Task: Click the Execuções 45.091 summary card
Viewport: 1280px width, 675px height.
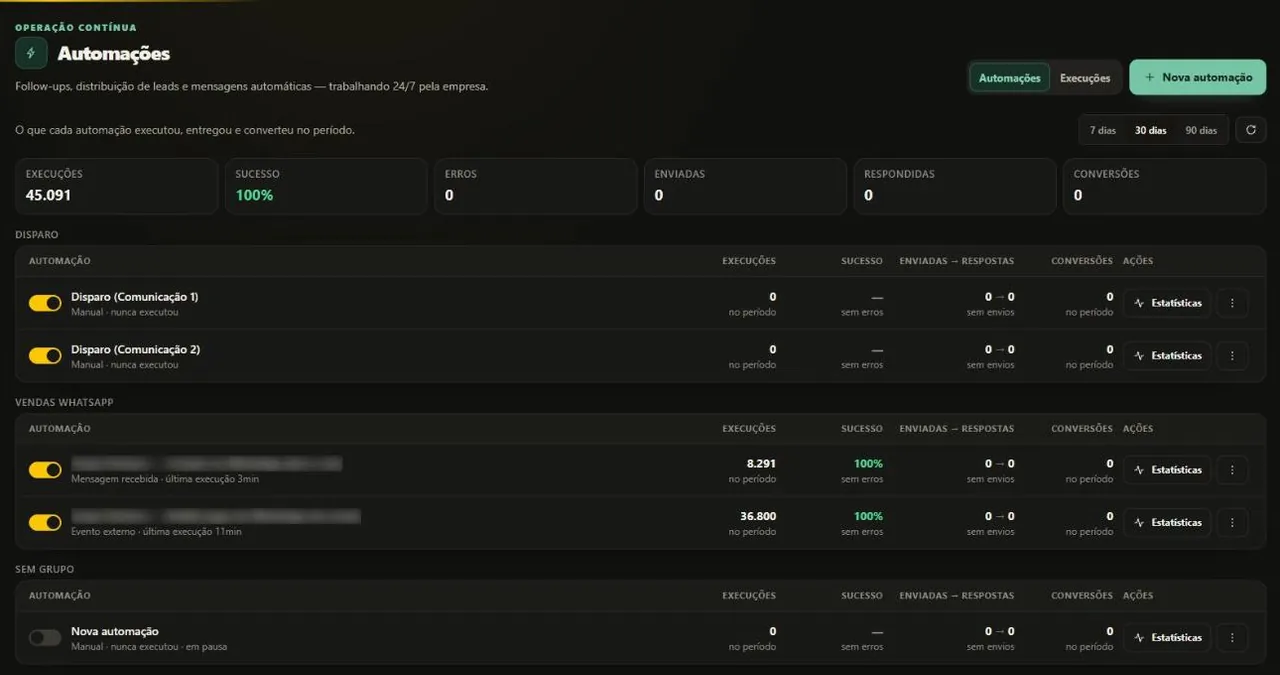Action: (116, 186)
